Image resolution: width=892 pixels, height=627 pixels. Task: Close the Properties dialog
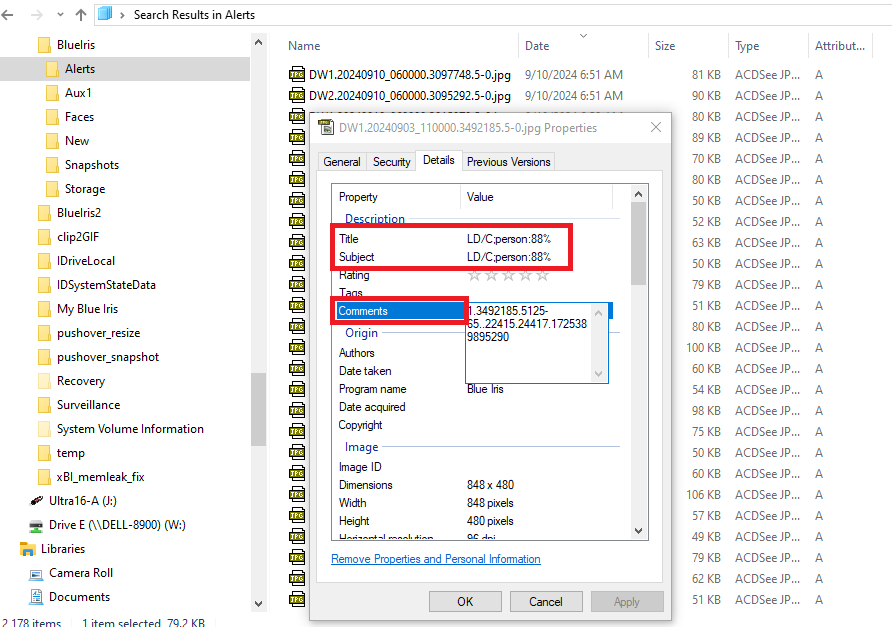coord(656,128)
